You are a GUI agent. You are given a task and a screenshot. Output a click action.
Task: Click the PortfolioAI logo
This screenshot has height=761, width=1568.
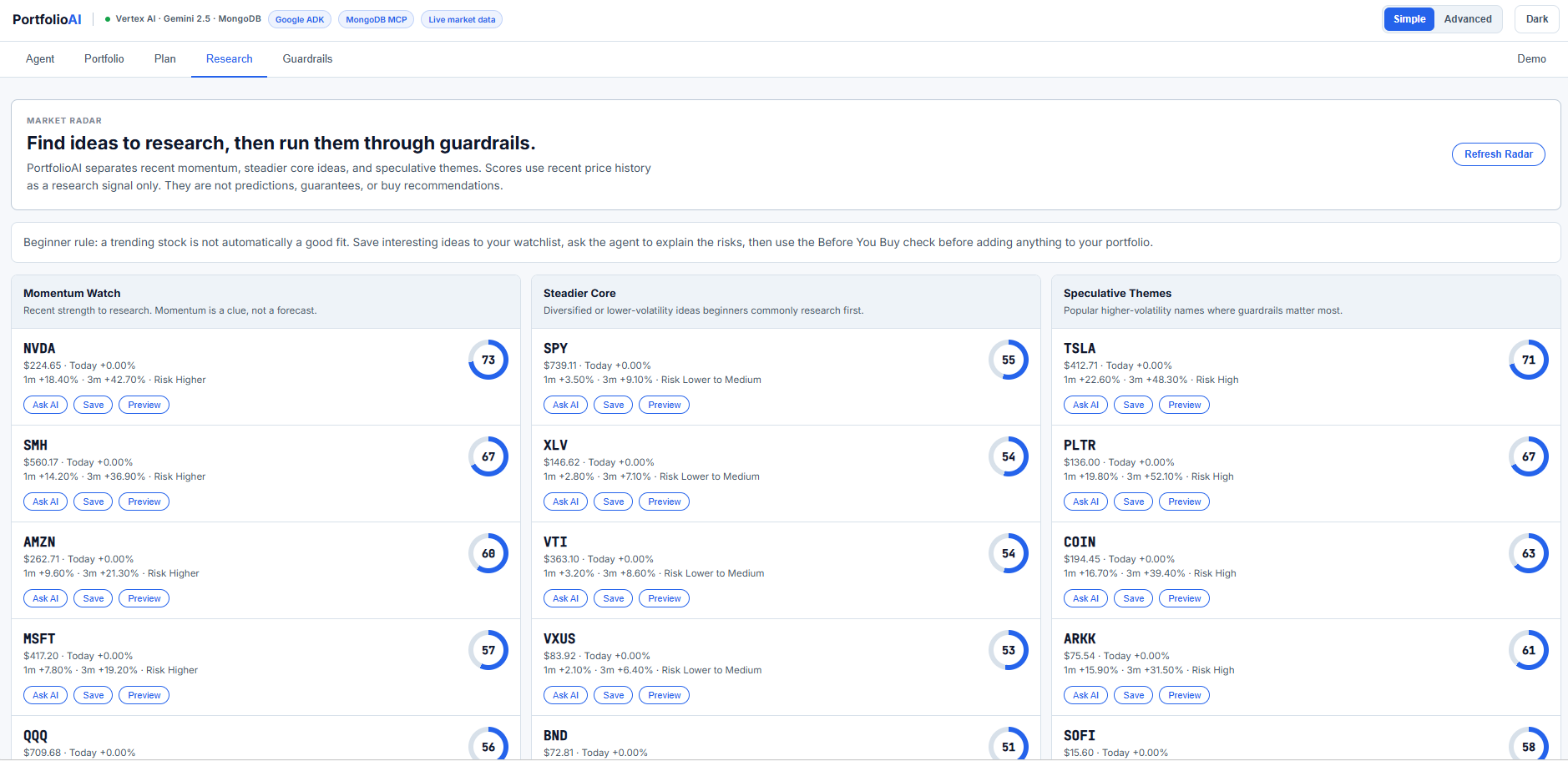click(47, 19)
